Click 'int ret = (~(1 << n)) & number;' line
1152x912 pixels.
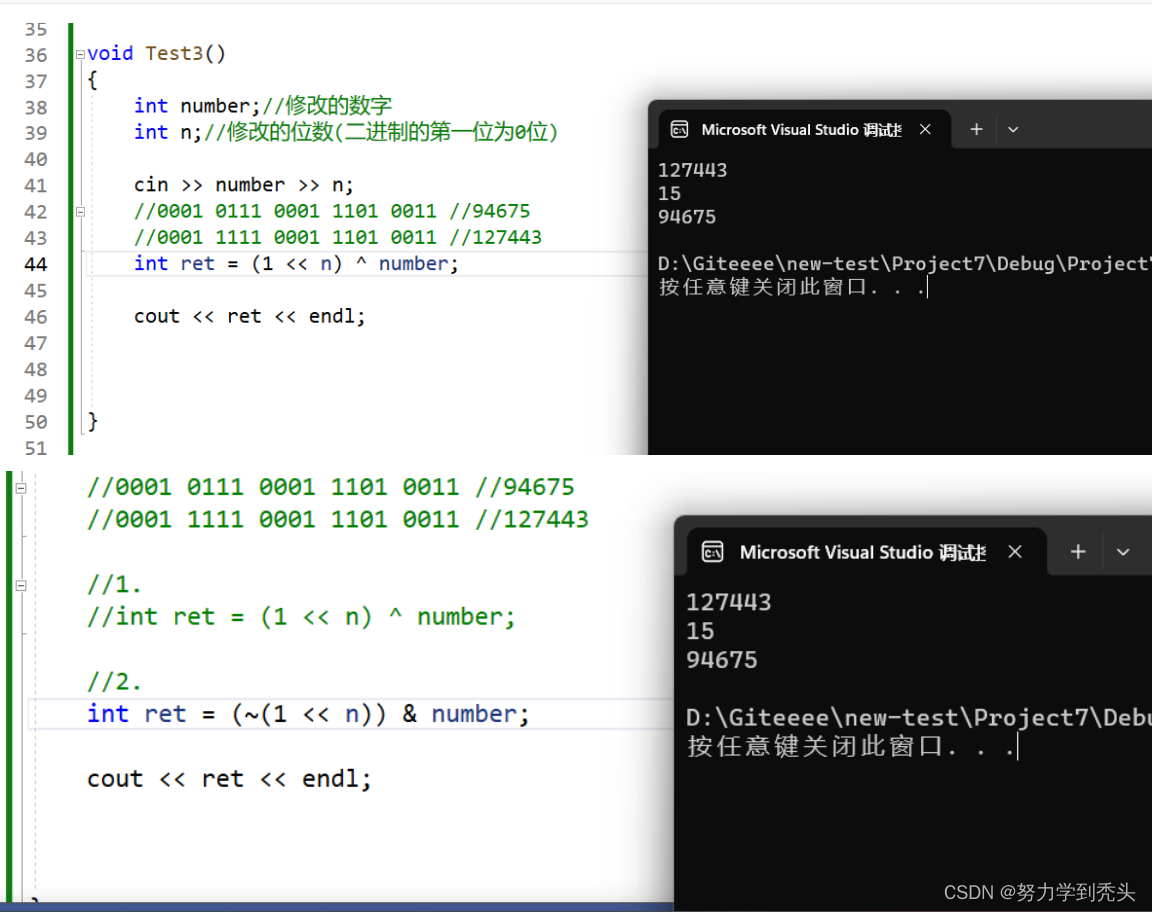tap(308, 714)
